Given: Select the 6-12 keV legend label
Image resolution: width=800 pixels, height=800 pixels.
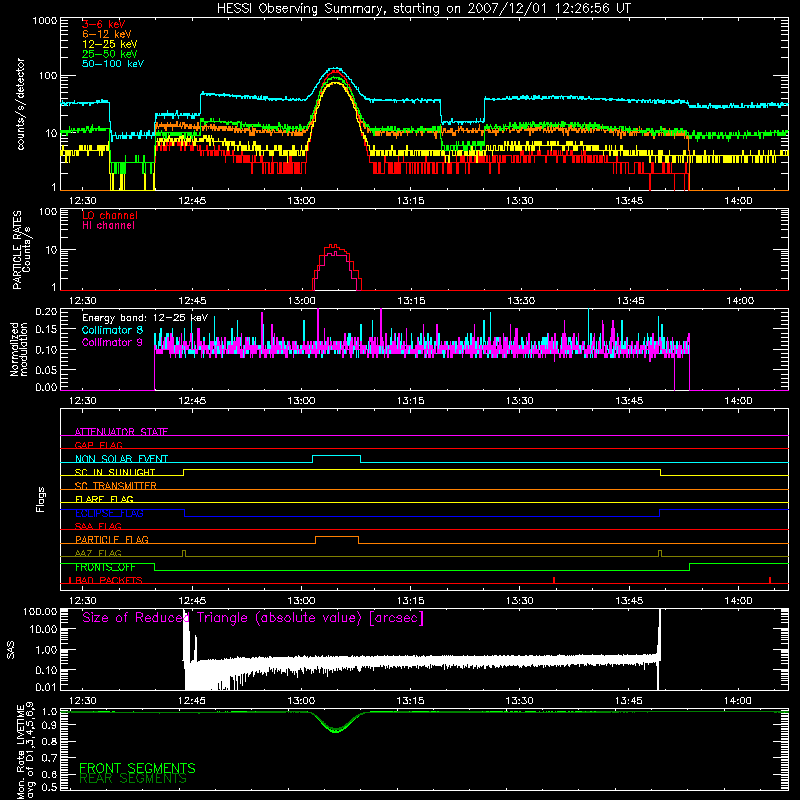Looking at the screenshot, I should tap(107, 34).
